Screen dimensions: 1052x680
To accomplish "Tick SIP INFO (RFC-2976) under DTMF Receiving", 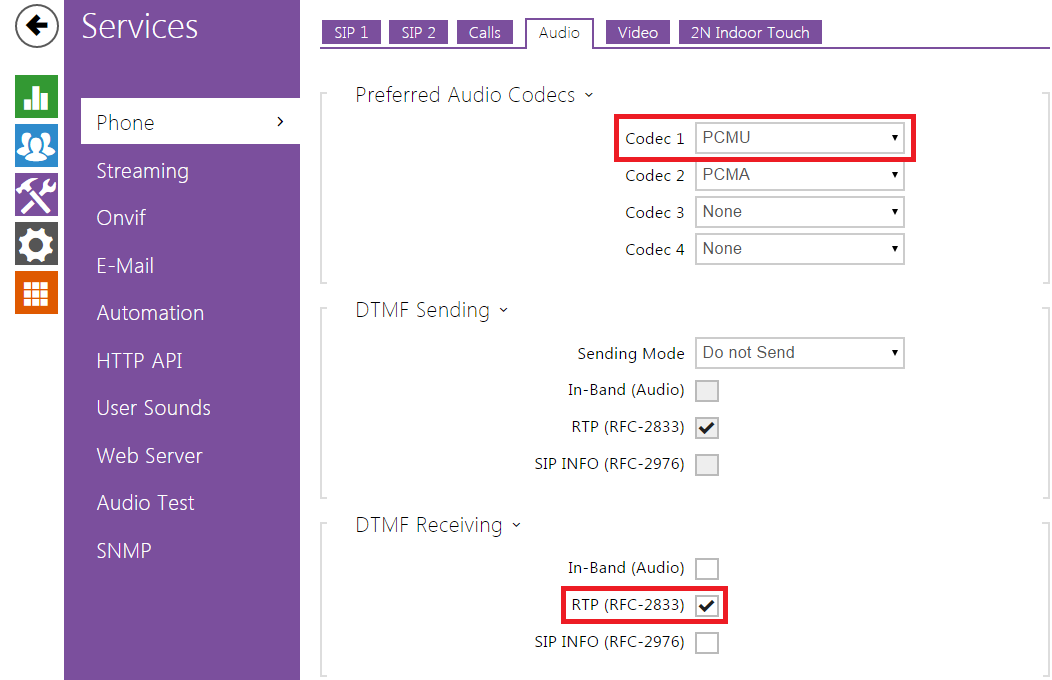I will coord(707,642).
